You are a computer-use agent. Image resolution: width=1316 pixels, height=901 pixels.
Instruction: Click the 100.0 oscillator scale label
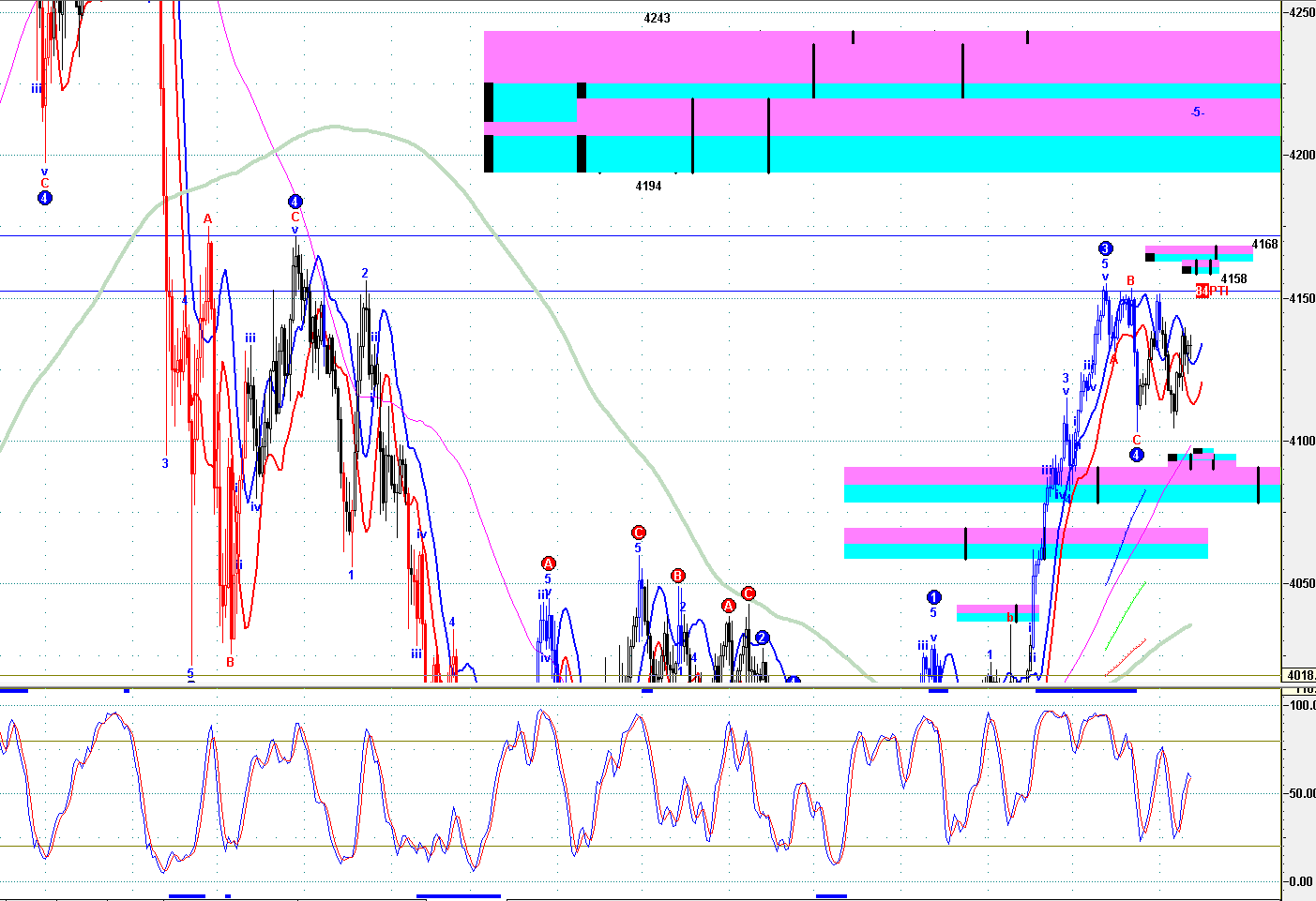tap(1302, 705)
